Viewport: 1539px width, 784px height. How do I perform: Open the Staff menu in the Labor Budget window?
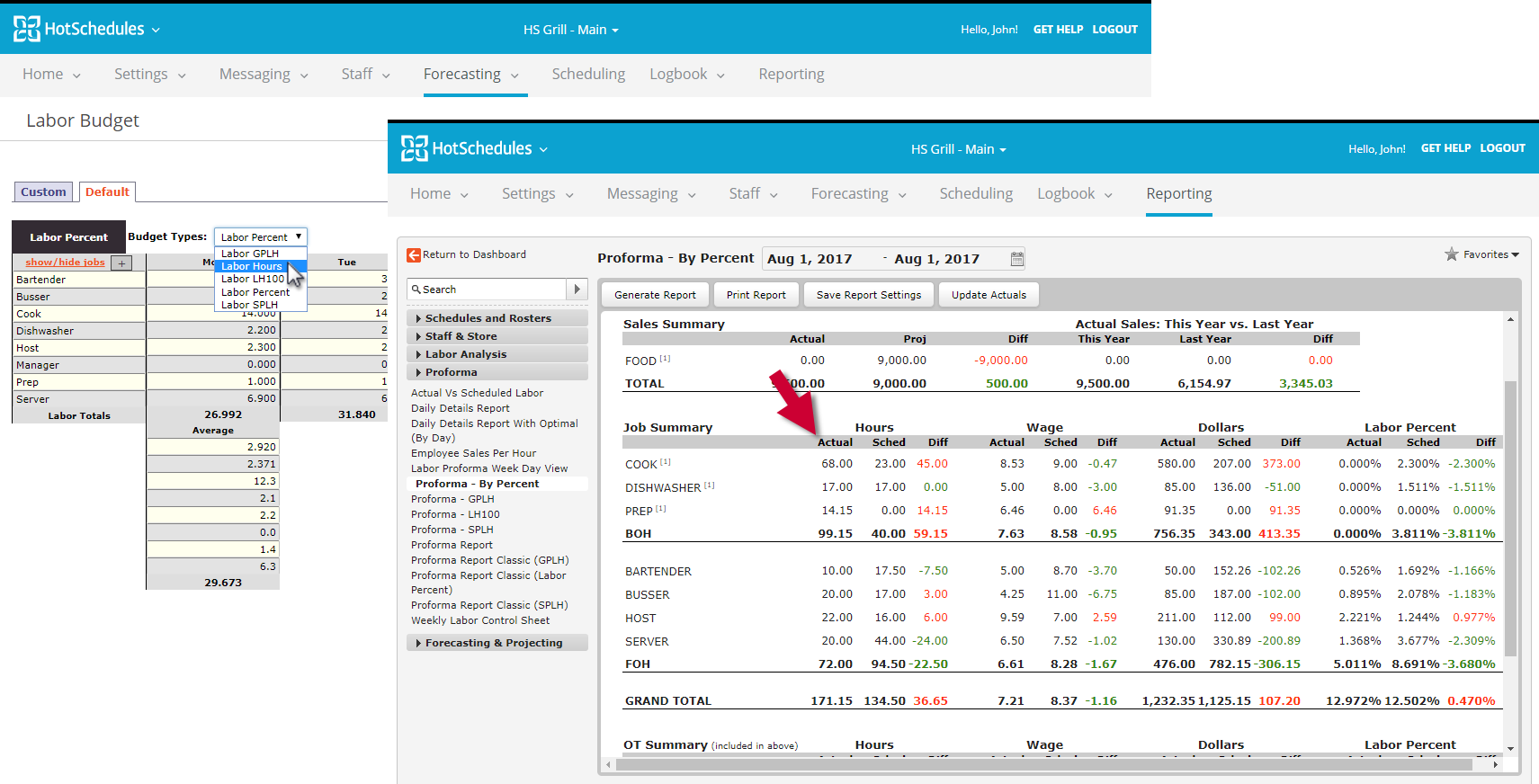(x=365, y=74)
